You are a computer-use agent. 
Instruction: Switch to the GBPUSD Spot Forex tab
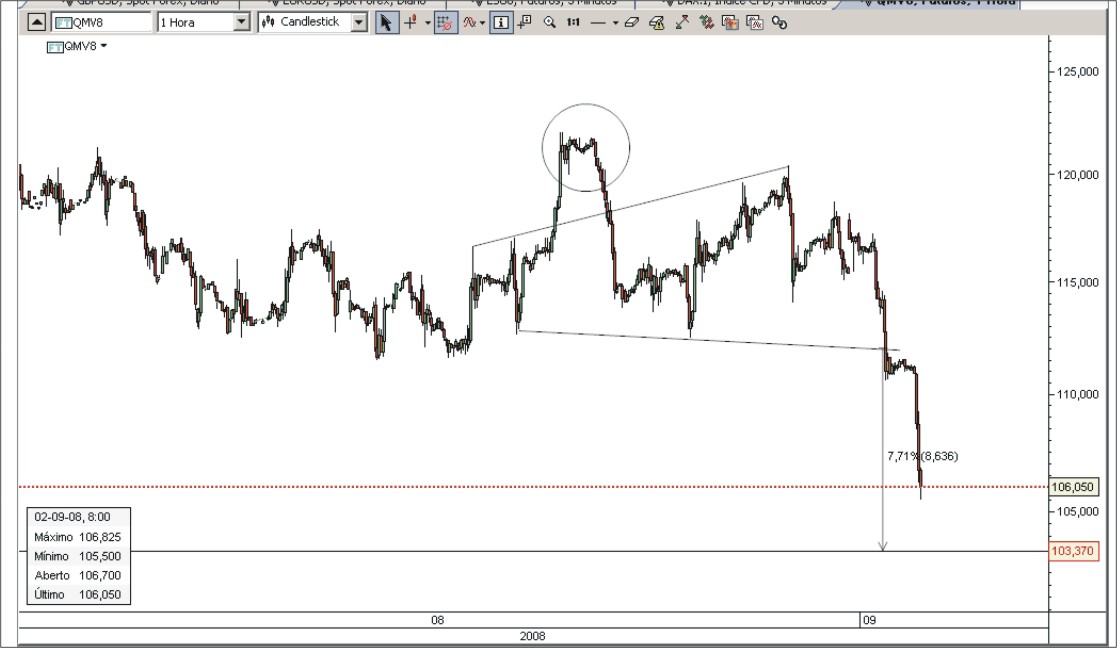click(x=135, y=3)
